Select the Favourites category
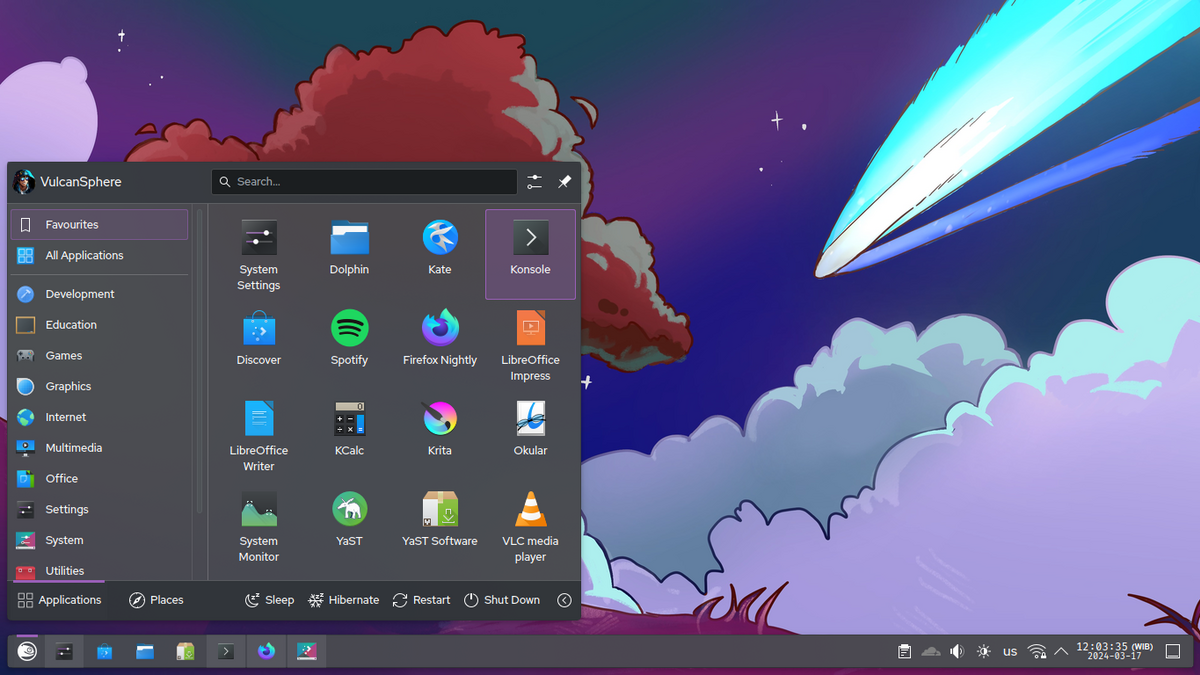 click(99, 225)
